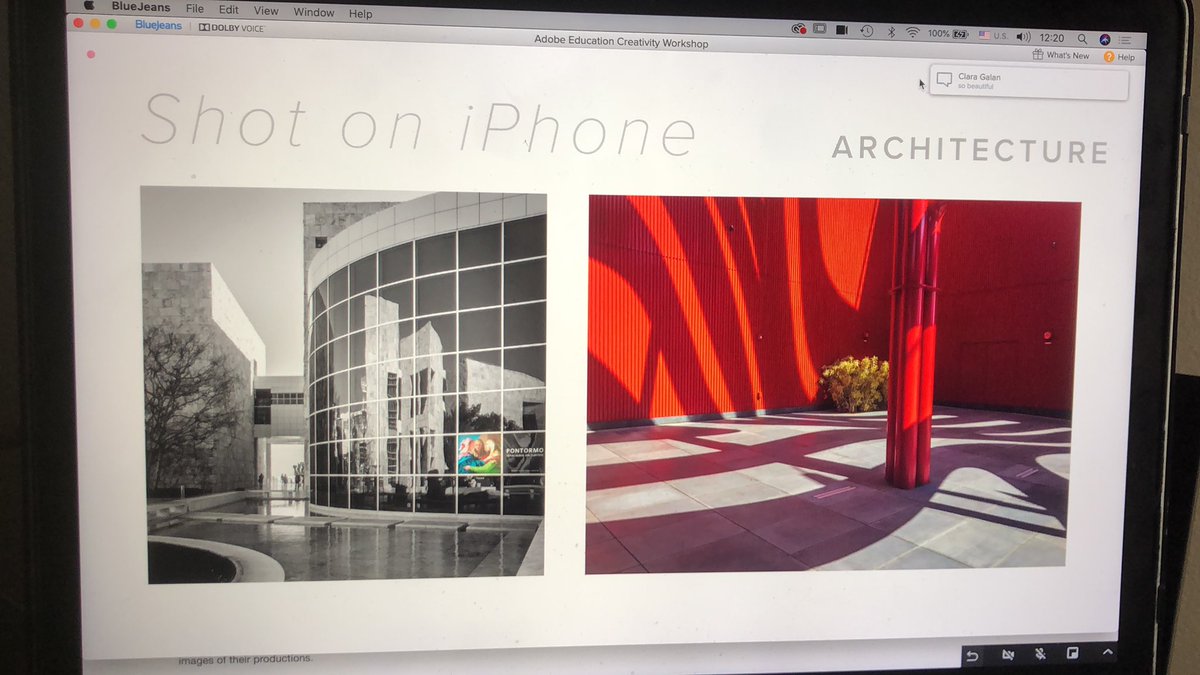Click the 12:20 clock
Image resolution: width=1200 pixels, height=675 pixels.
(x=1054, y=37)
